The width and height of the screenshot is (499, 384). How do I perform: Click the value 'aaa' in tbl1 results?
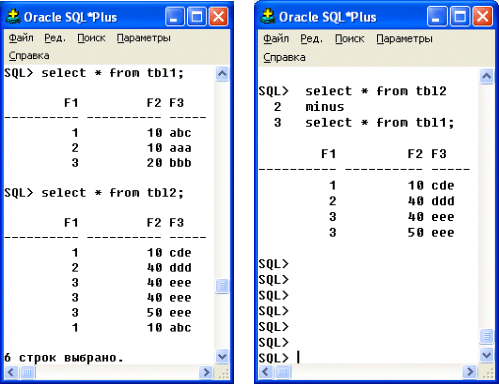point(180,148)
